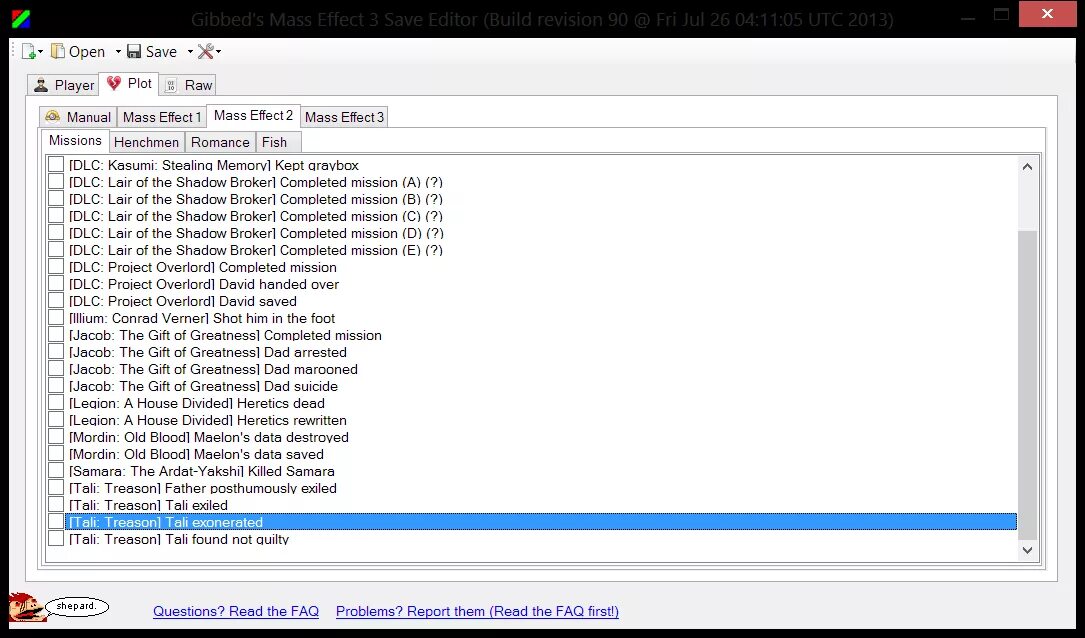Select Tali Father posthumously exiled row text
This screenshot has height=638, width=1085.
tap(203, 488)
